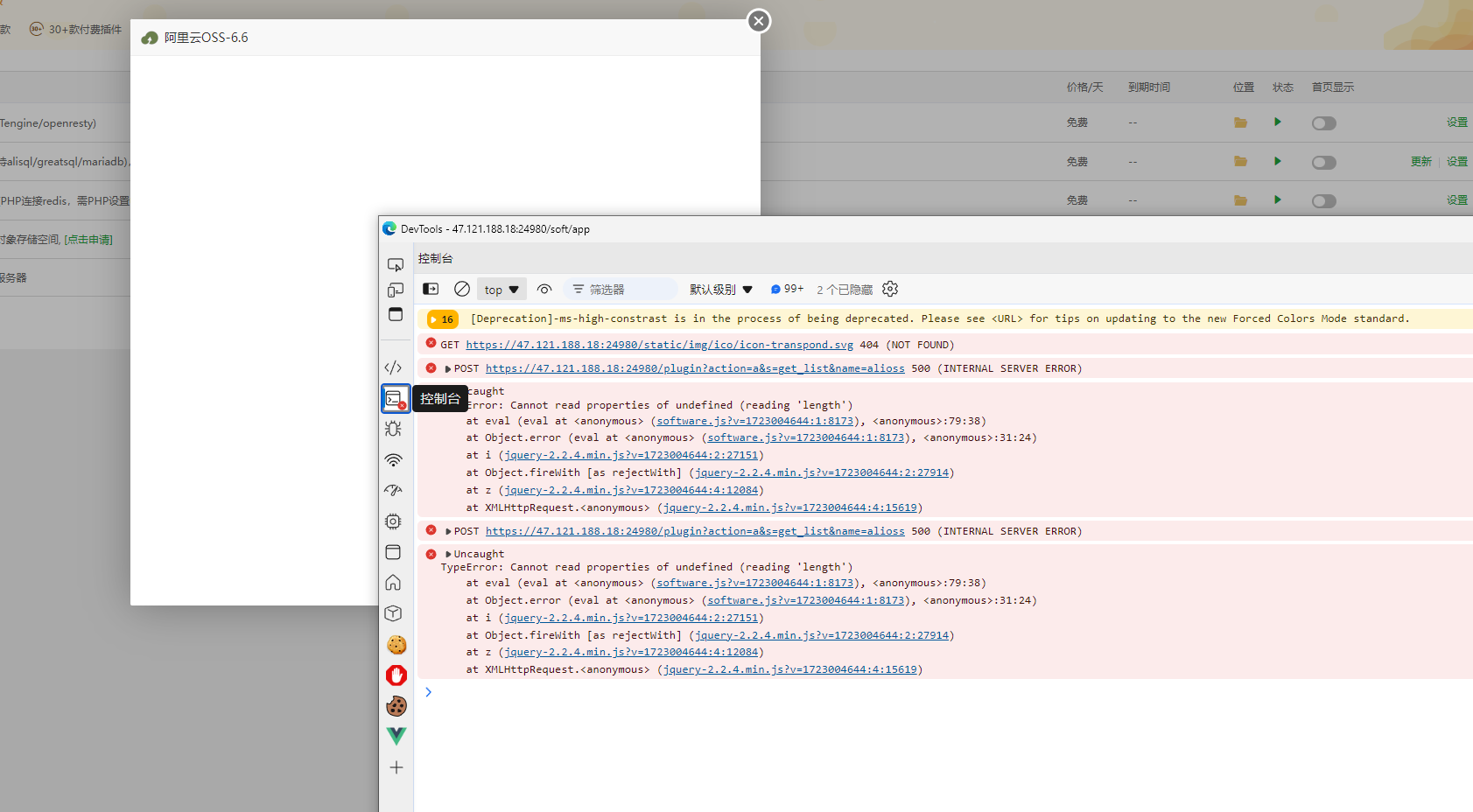Click the console prompt input line

(x=945, y=692)
